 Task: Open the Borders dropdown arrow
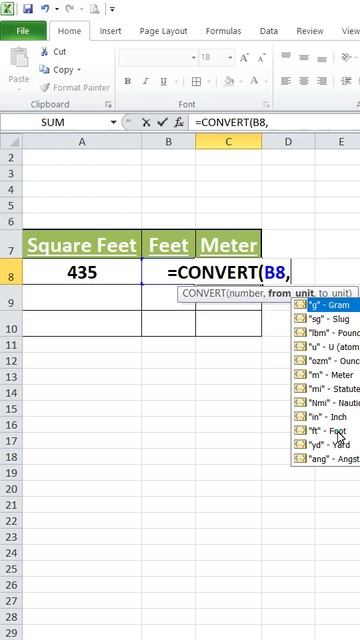click(209, 82)
